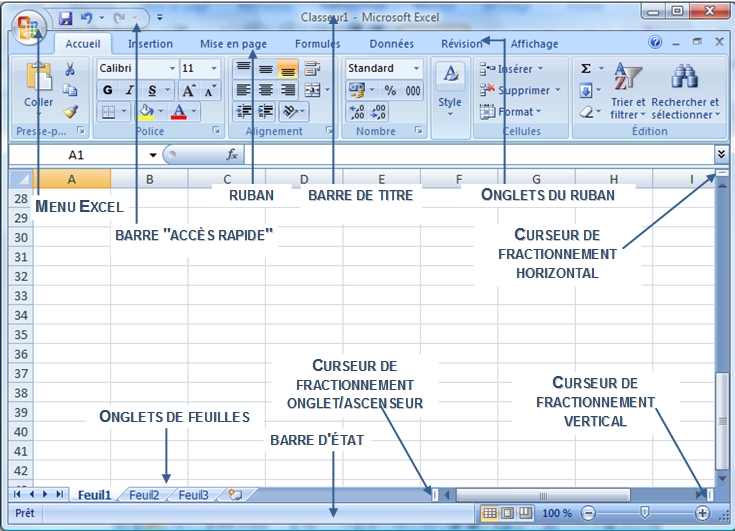The height and width of the screenshot is (531, 735).
Task: Apply the red font color
Action: (179, 112)
